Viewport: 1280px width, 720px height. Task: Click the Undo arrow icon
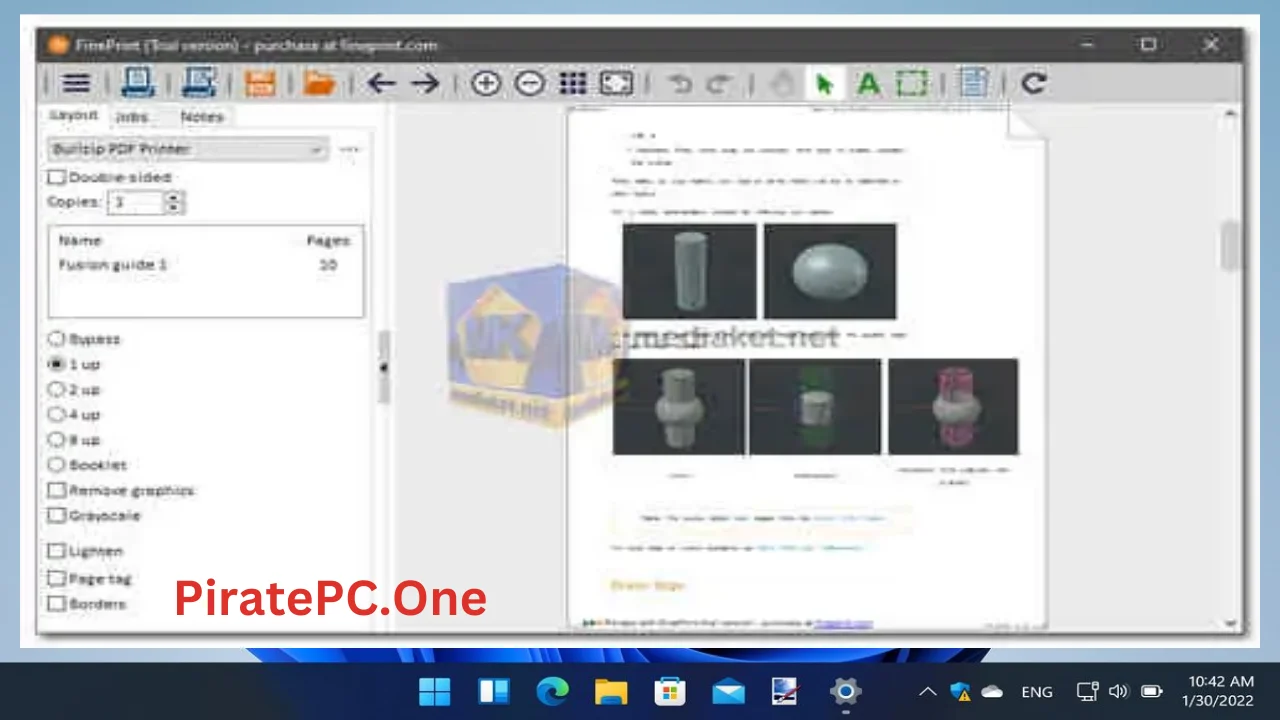point(680,84)
